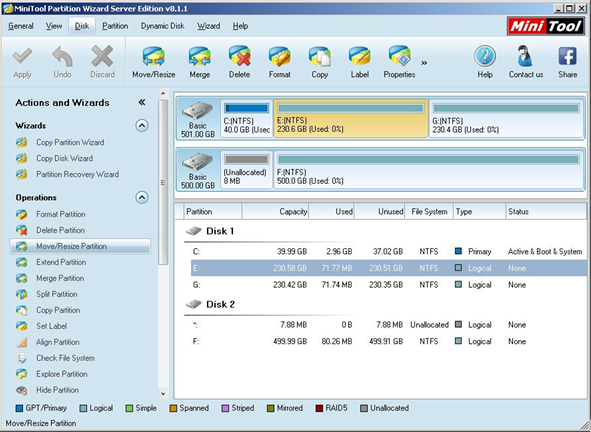Screen dimensions: 591x432
Task: Click the Discard X icon
Action: pos(102,56)
